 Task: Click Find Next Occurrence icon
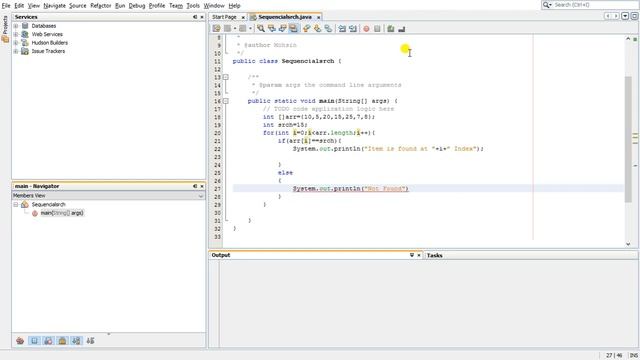click(x=282, y=29)
